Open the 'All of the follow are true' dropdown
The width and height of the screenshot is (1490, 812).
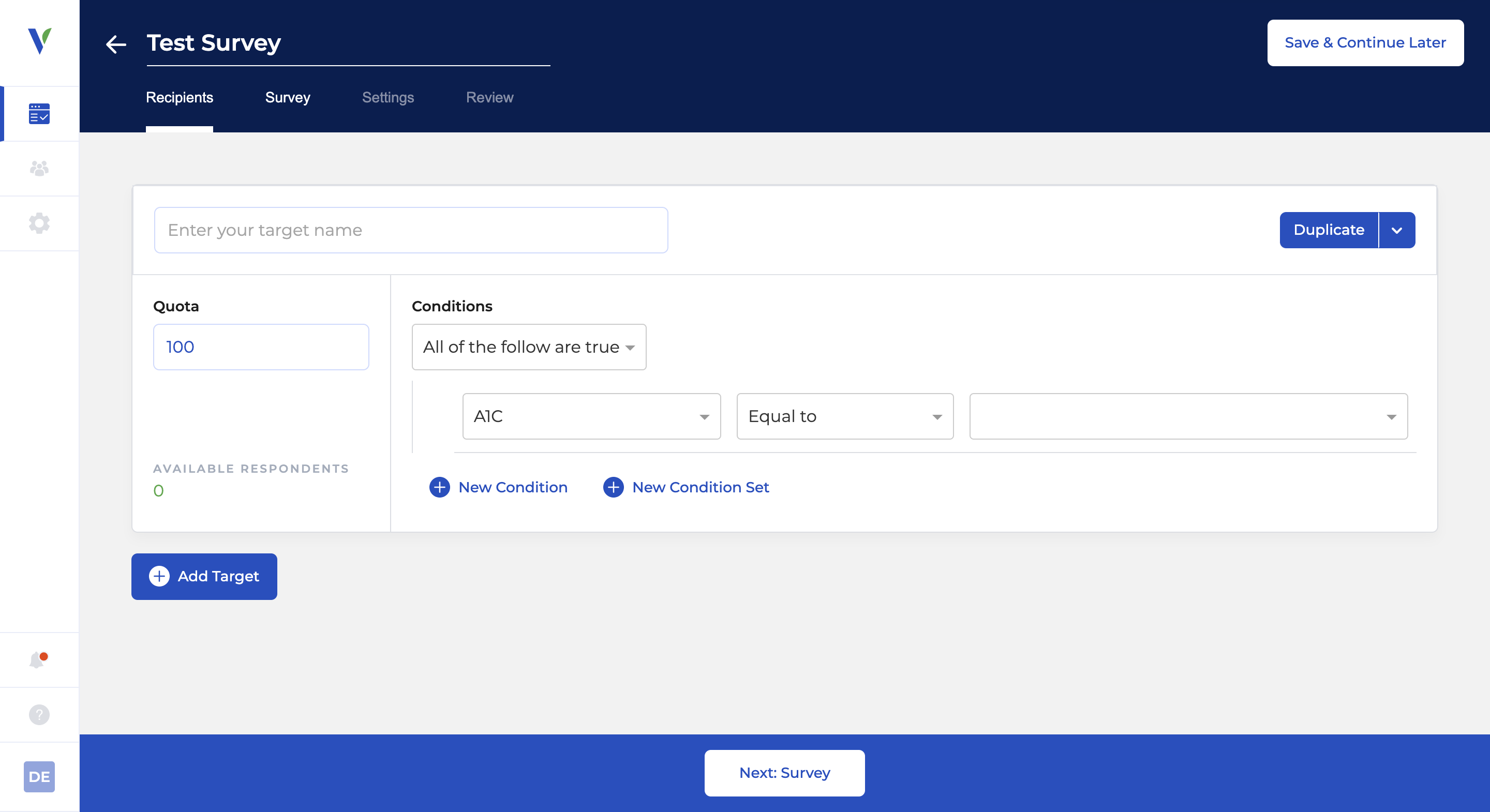point(528,347)
